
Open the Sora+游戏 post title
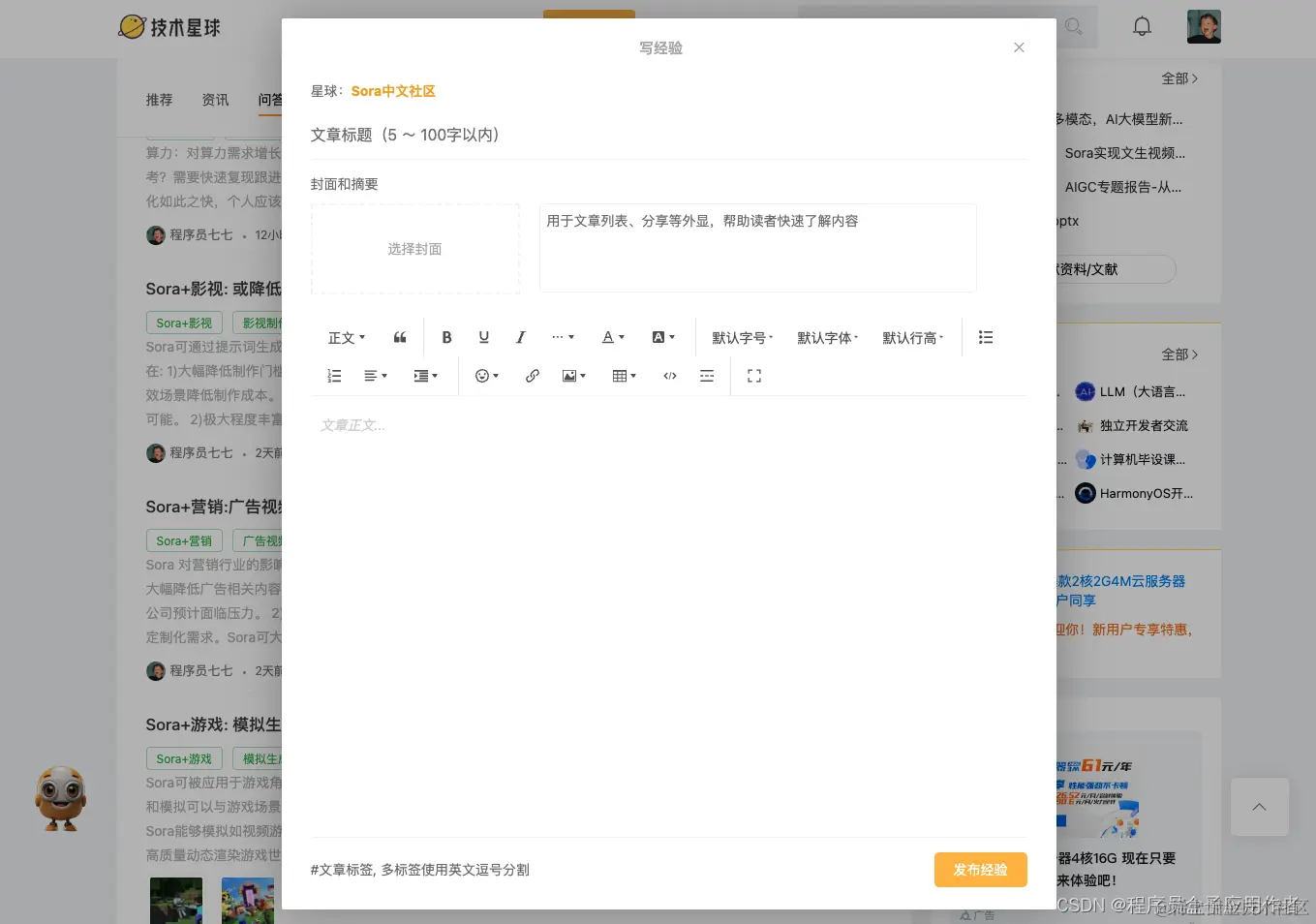[x=213, y=724]
